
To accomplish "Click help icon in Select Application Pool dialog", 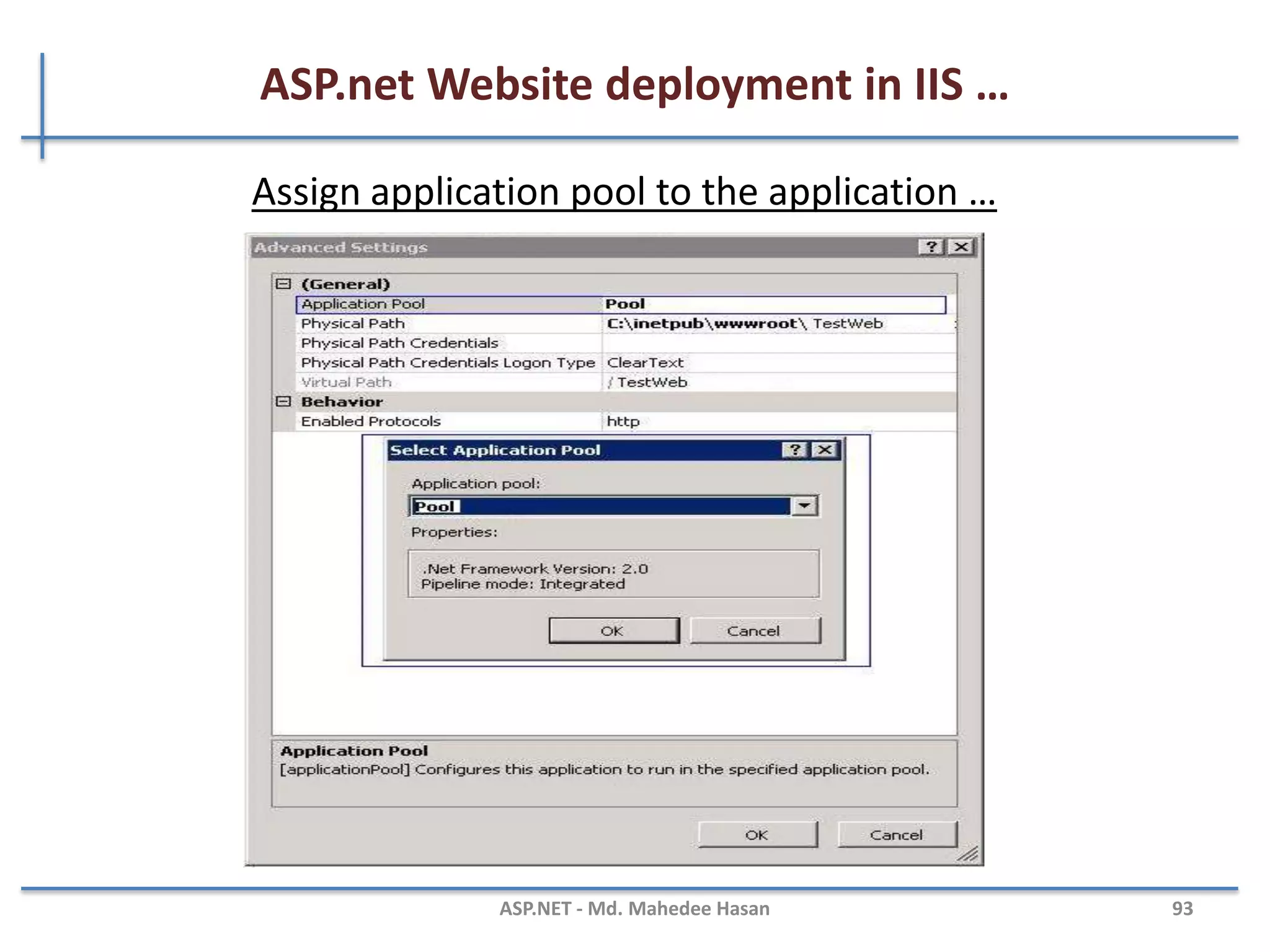I will 795,450.
